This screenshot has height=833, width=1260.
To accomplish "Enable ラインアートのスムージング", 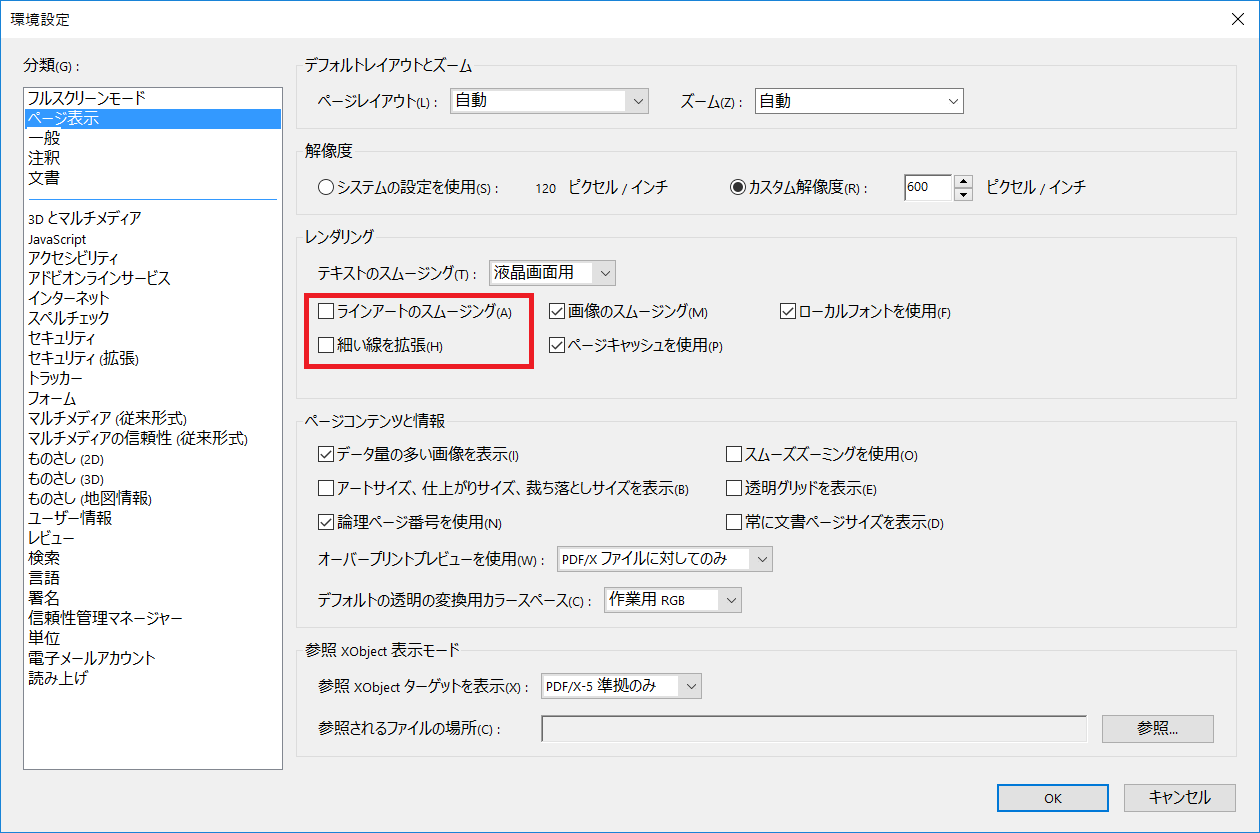I will point(325,311).
